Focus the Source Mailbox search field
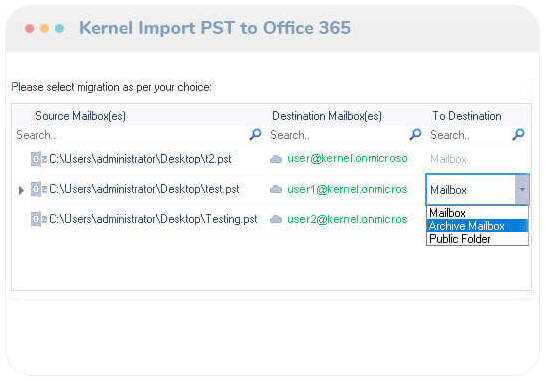545x380 pixels. tap(132, 135)
